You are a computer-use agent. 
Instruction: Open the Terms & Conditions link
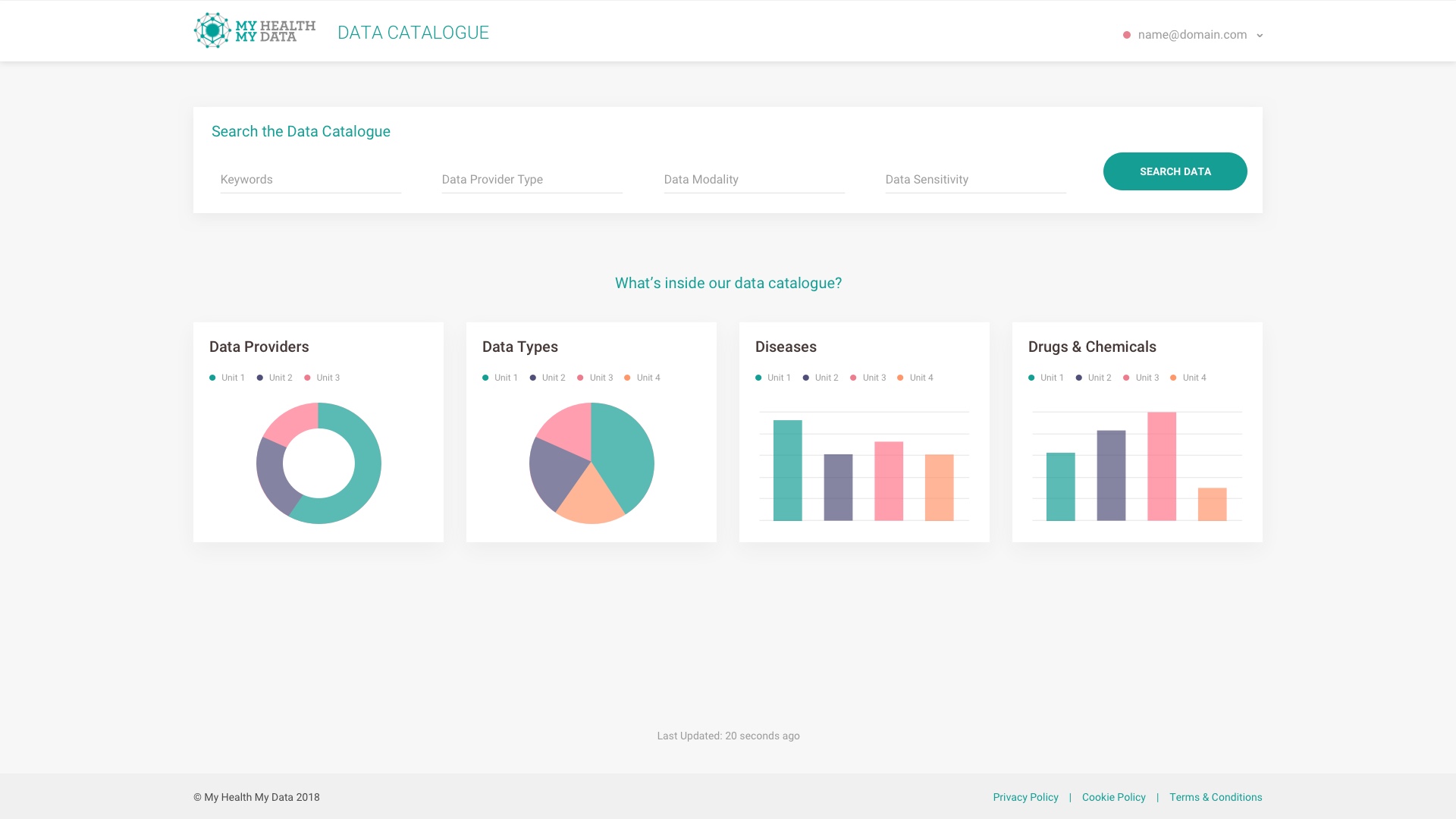pyautogui.click(x=1215, y=797)
